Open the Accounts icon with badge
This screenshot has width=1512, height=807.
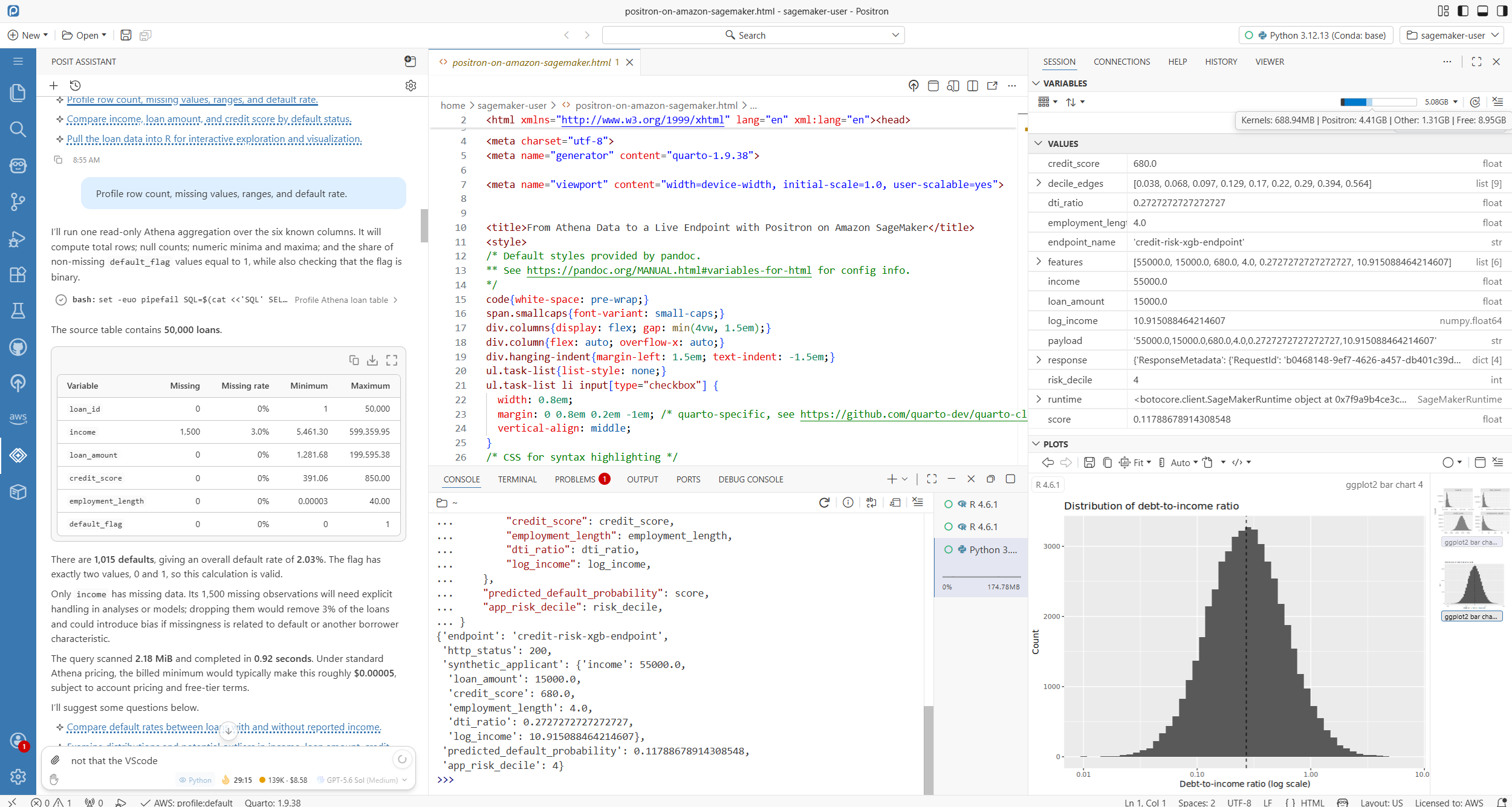18,741
